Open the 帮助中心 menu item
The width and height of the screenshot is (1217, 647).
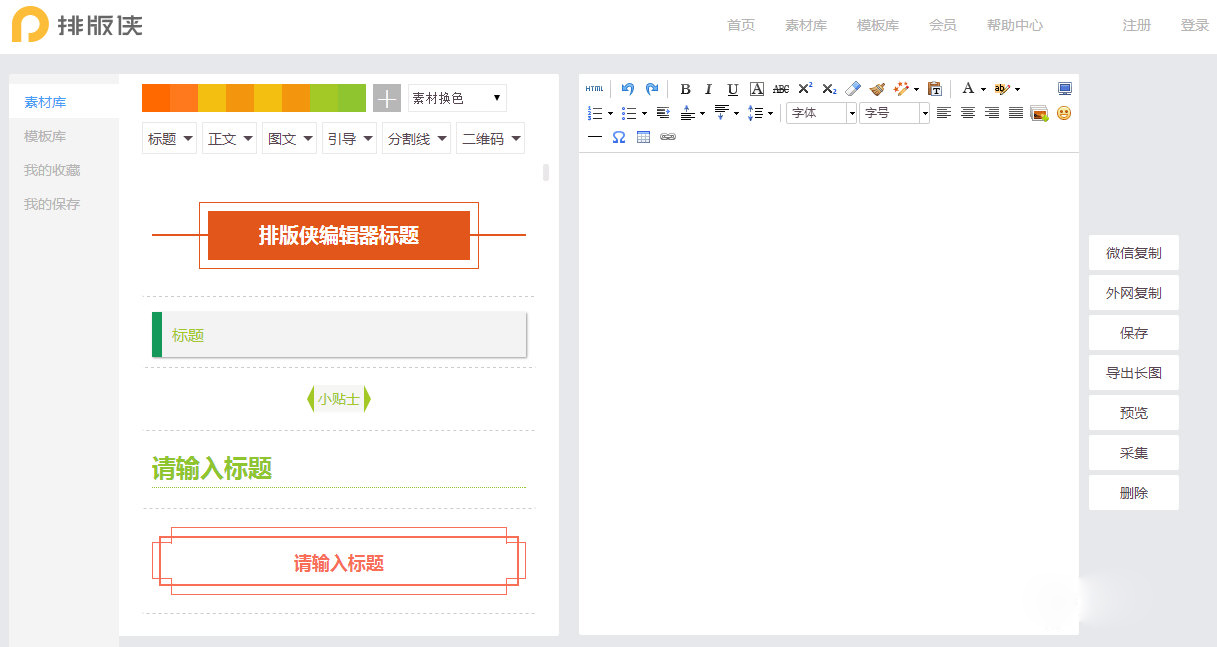click(x=1014, y=25)
